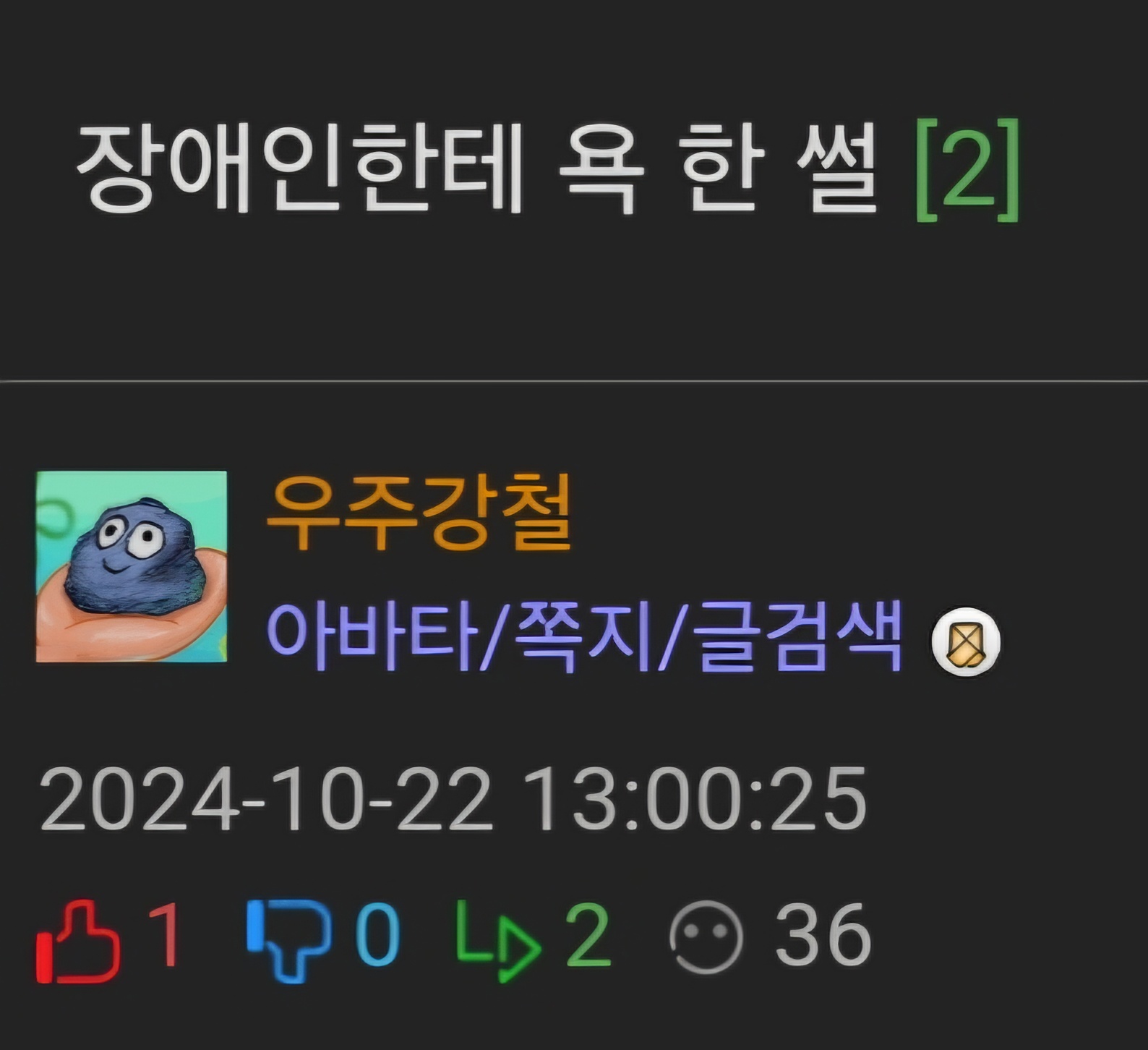
Task: Click the green reply count 2
Action: tap(588, 936)
